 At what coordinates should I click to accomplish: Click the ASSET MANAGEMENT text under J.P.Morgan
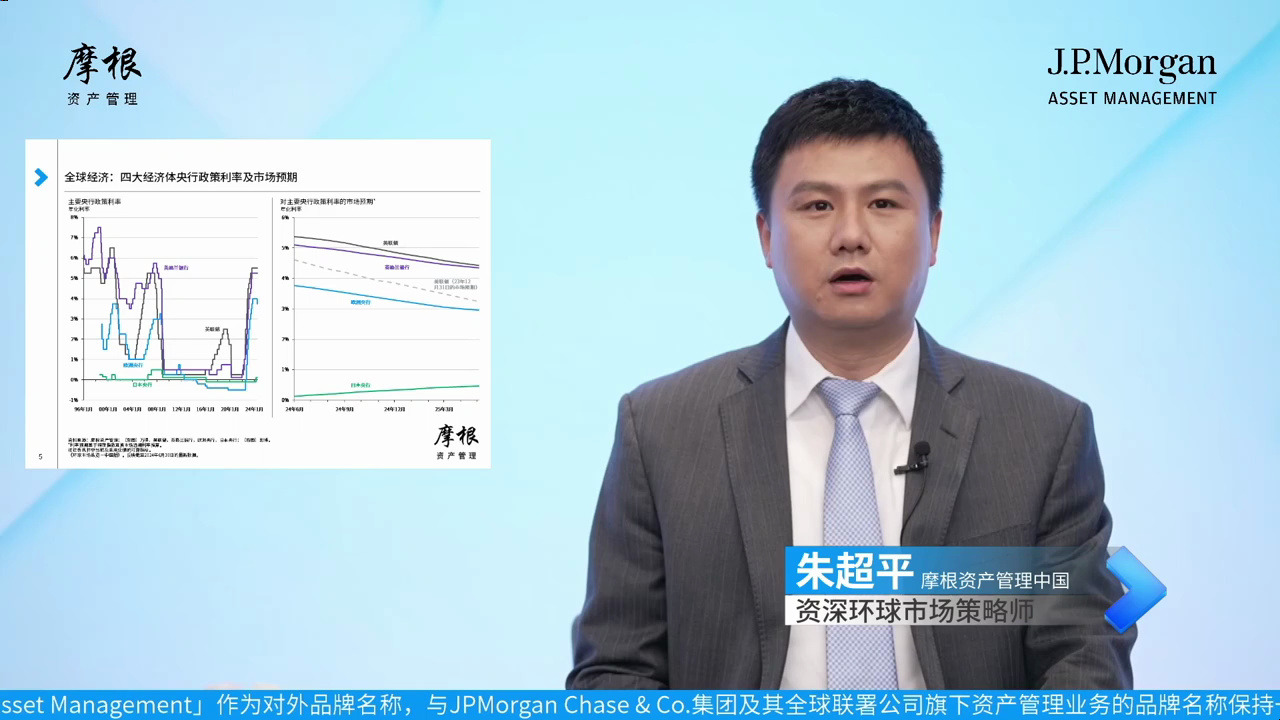pos(1132,98)
